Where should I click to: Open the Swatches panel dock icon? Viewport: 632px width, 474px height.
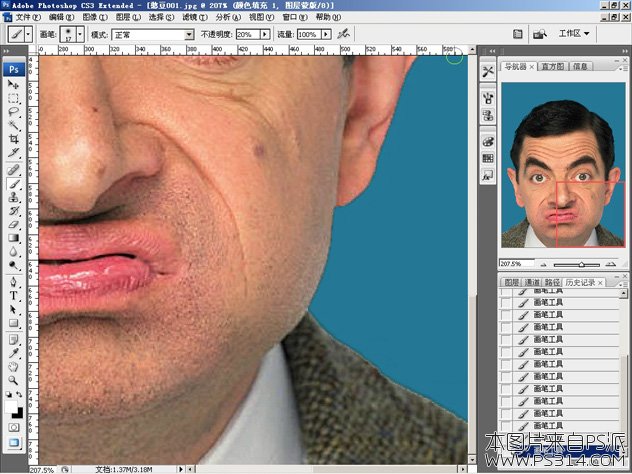tap(488, 158)
